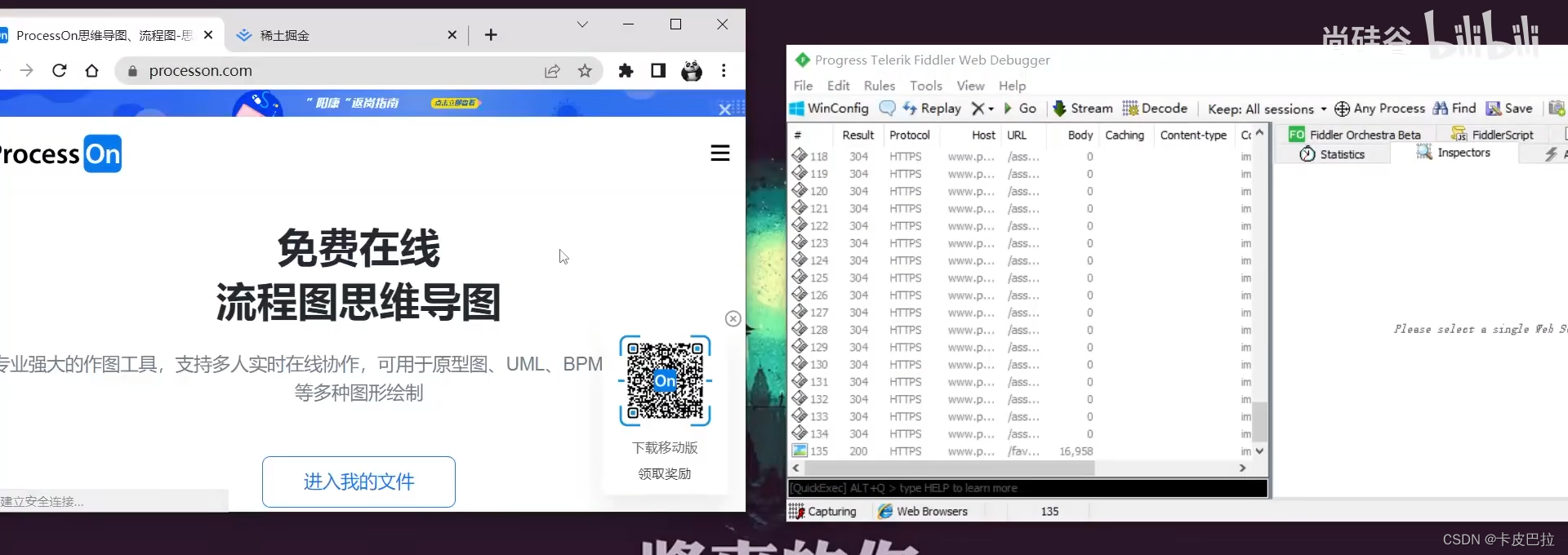Open browser extensions puzzle icon
Image resolution: width=1568 pixels, height=555 pixels.
click(x=626, y=71)
